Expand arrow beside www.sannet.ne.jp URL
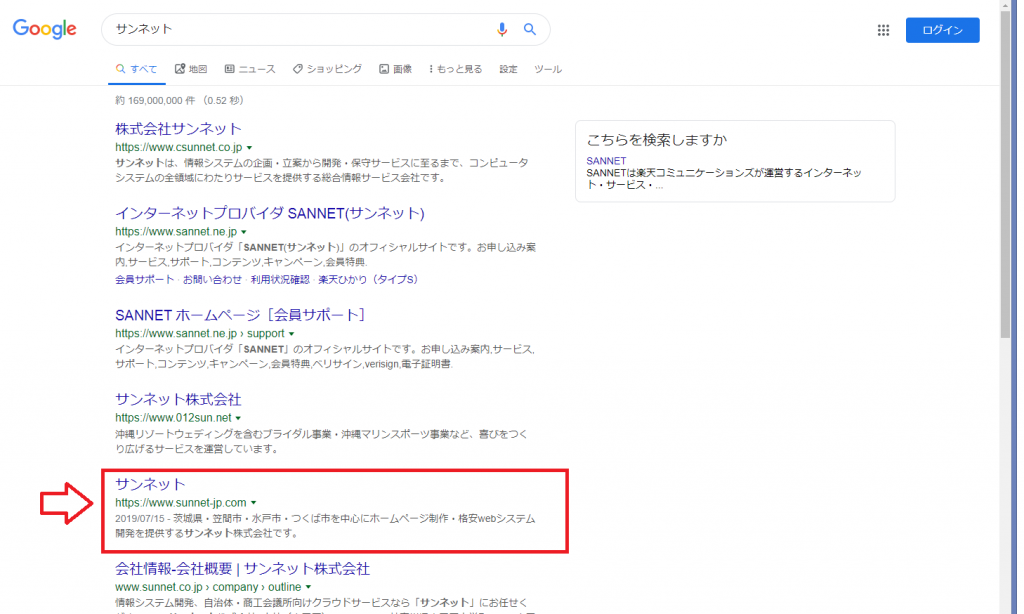Viewport: 1024px width, 614px height. click(x=244, y=232)
